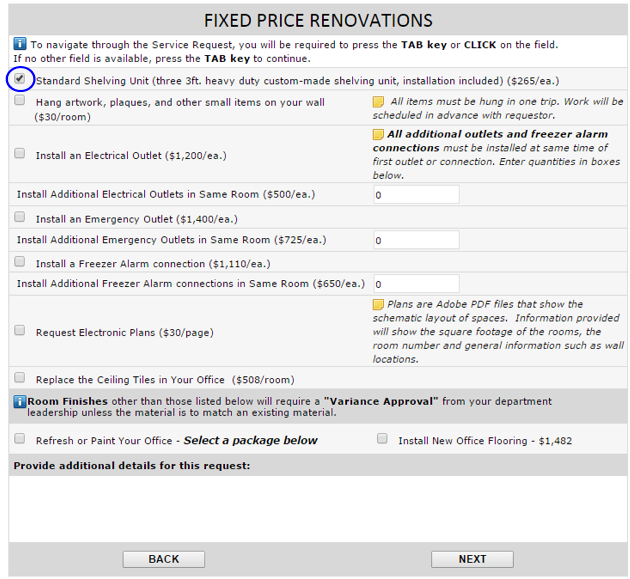Tick the Install an Emergency Outlet checkbox
The image size is (630, 579).
(20, 217)
